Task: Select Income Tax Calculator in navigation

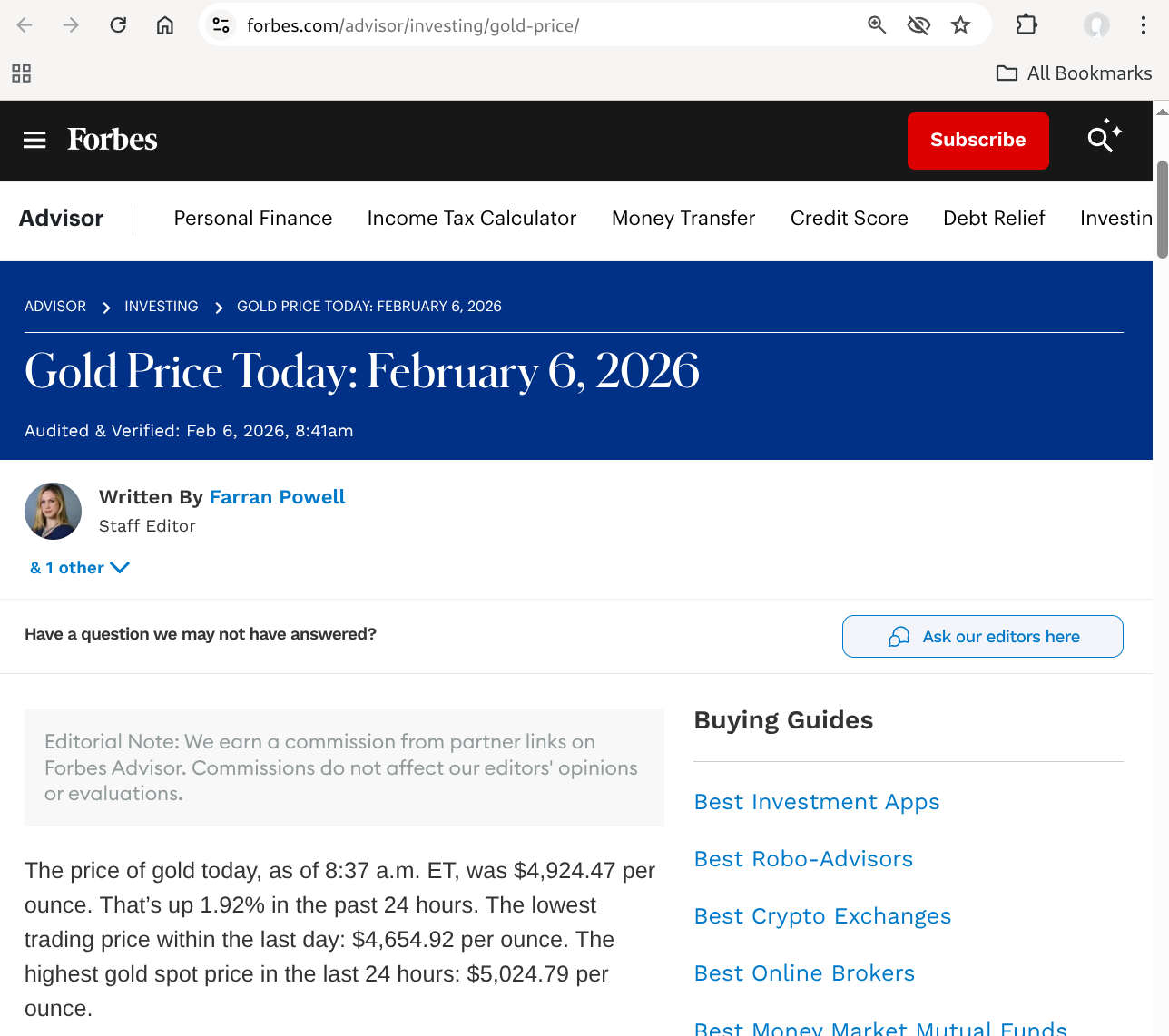Action: point(471,218)
